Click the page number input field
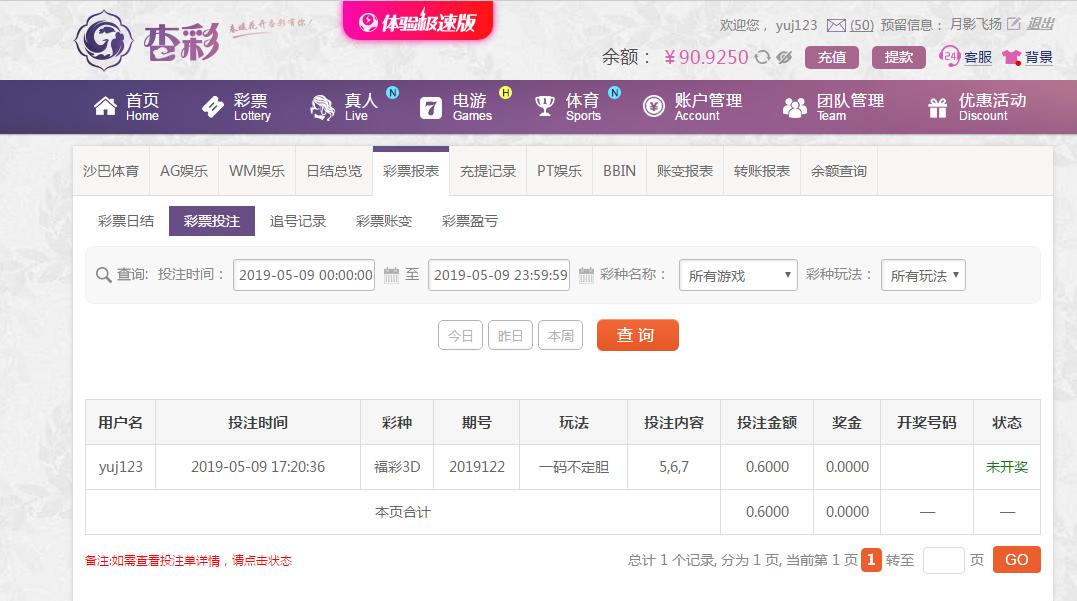1077x601 pixels. (x=943, y=560)
